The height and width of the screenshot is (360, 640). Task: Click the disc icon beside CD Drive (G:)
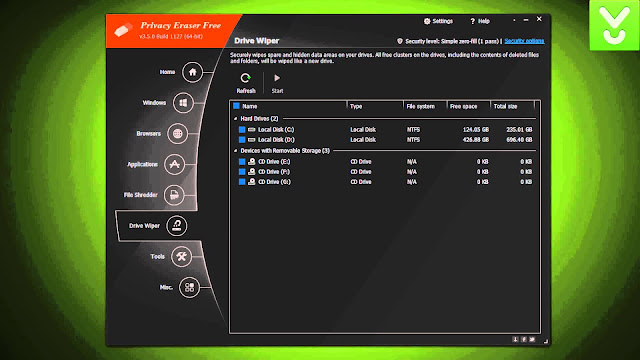pyautogui.click(x=252, y=182)
